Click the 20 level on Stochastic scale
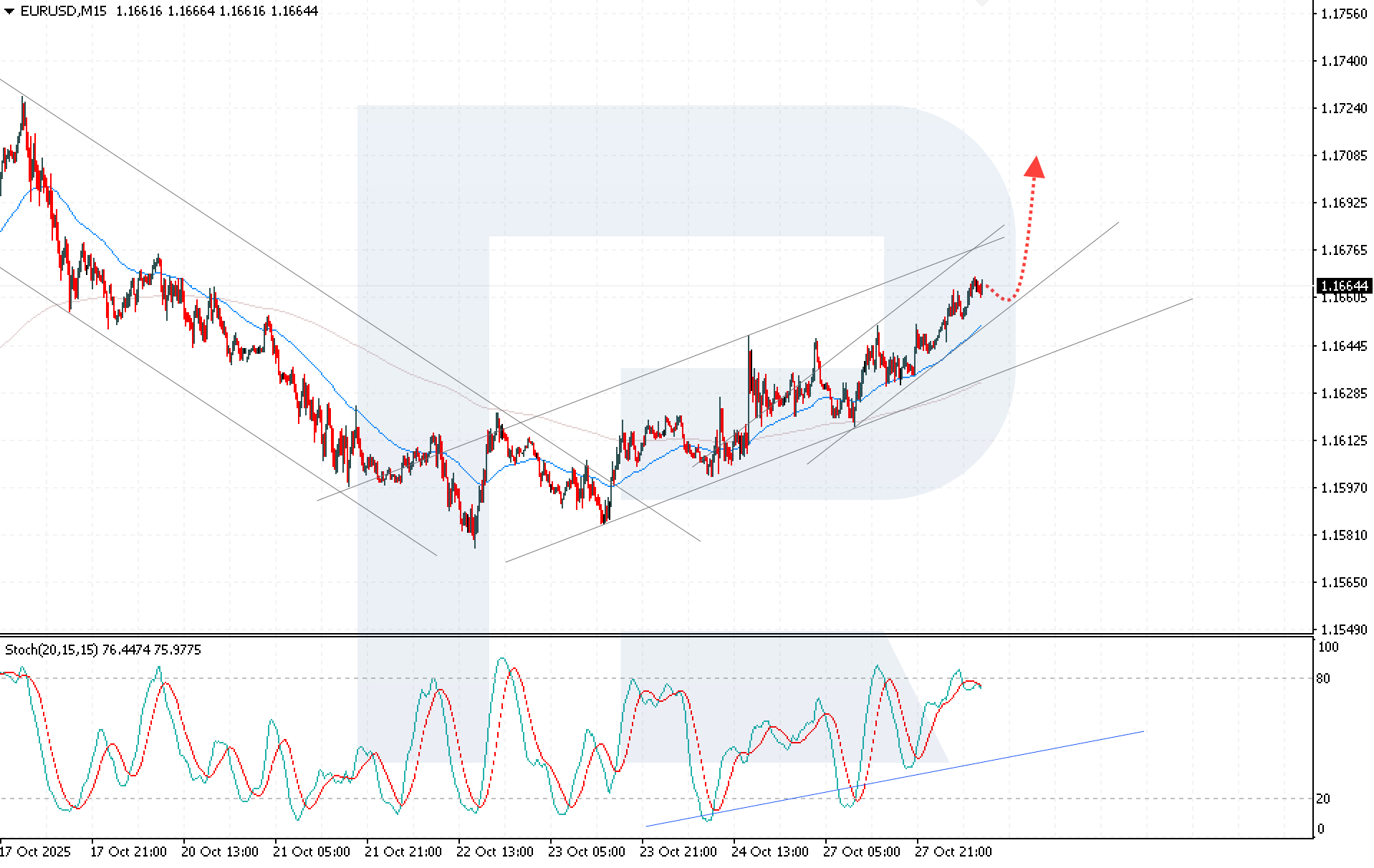The image size is (1374, 868). [x=1324, y=799]
